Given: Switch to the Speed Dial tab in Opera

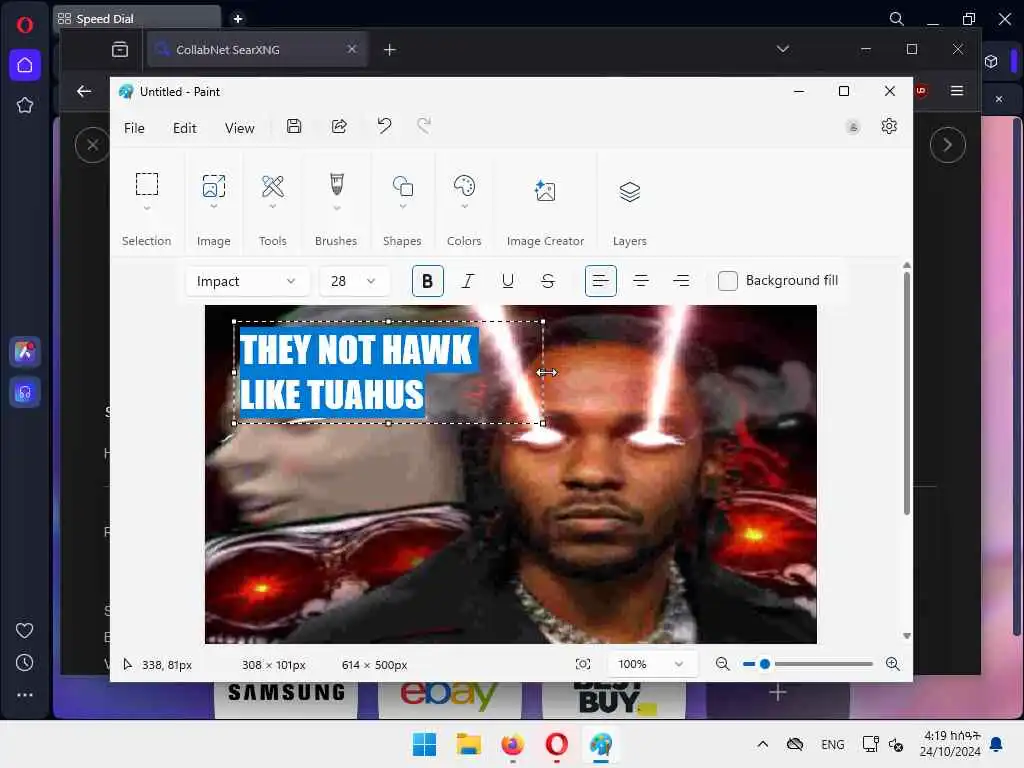Looking at the screenshot, I should point(136,18).
